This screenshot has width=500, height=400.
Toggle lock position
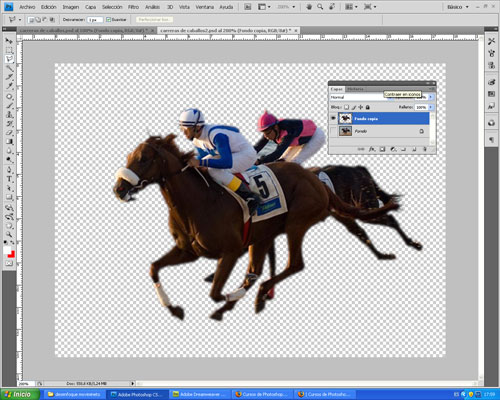tap(361, 107)
